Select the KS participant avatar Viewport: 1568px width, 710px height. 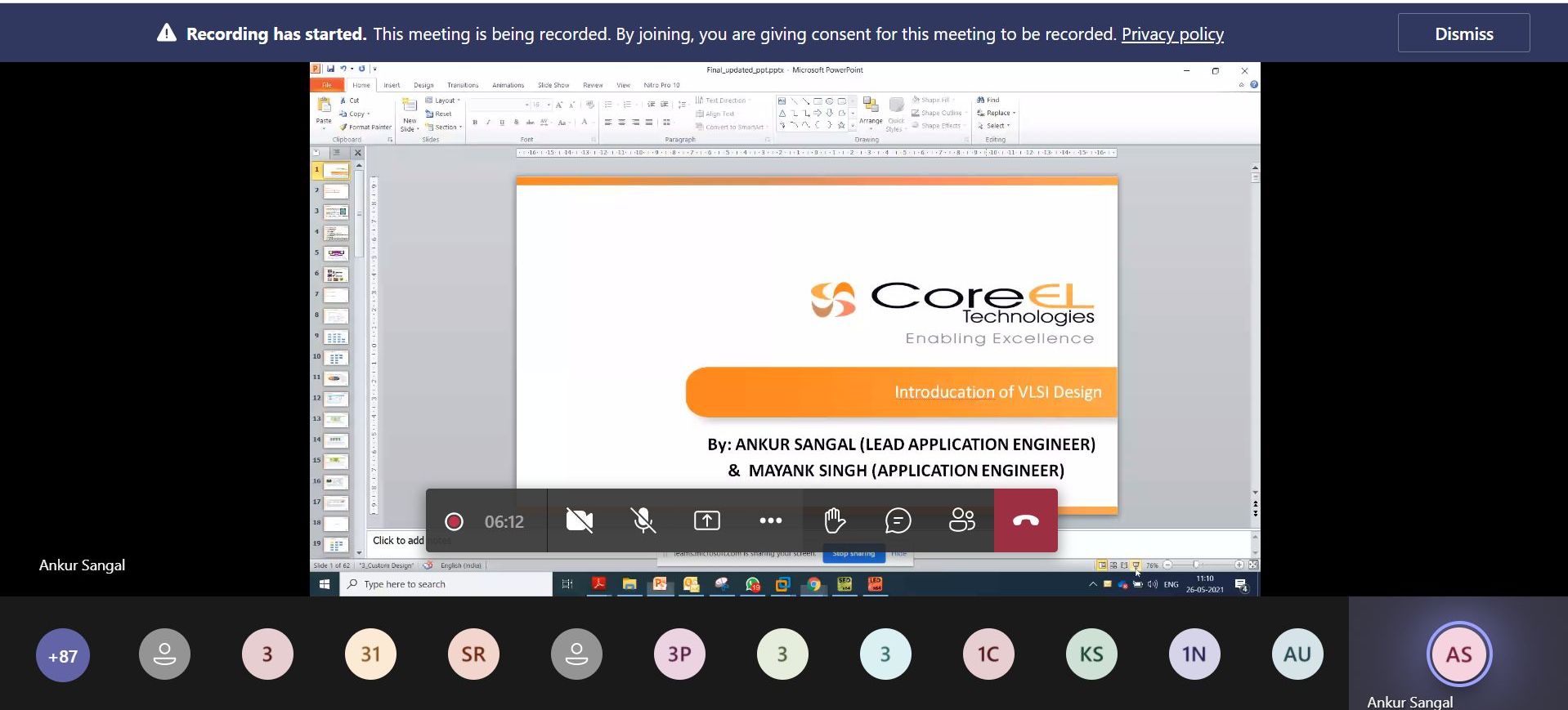coord(1091,654)
